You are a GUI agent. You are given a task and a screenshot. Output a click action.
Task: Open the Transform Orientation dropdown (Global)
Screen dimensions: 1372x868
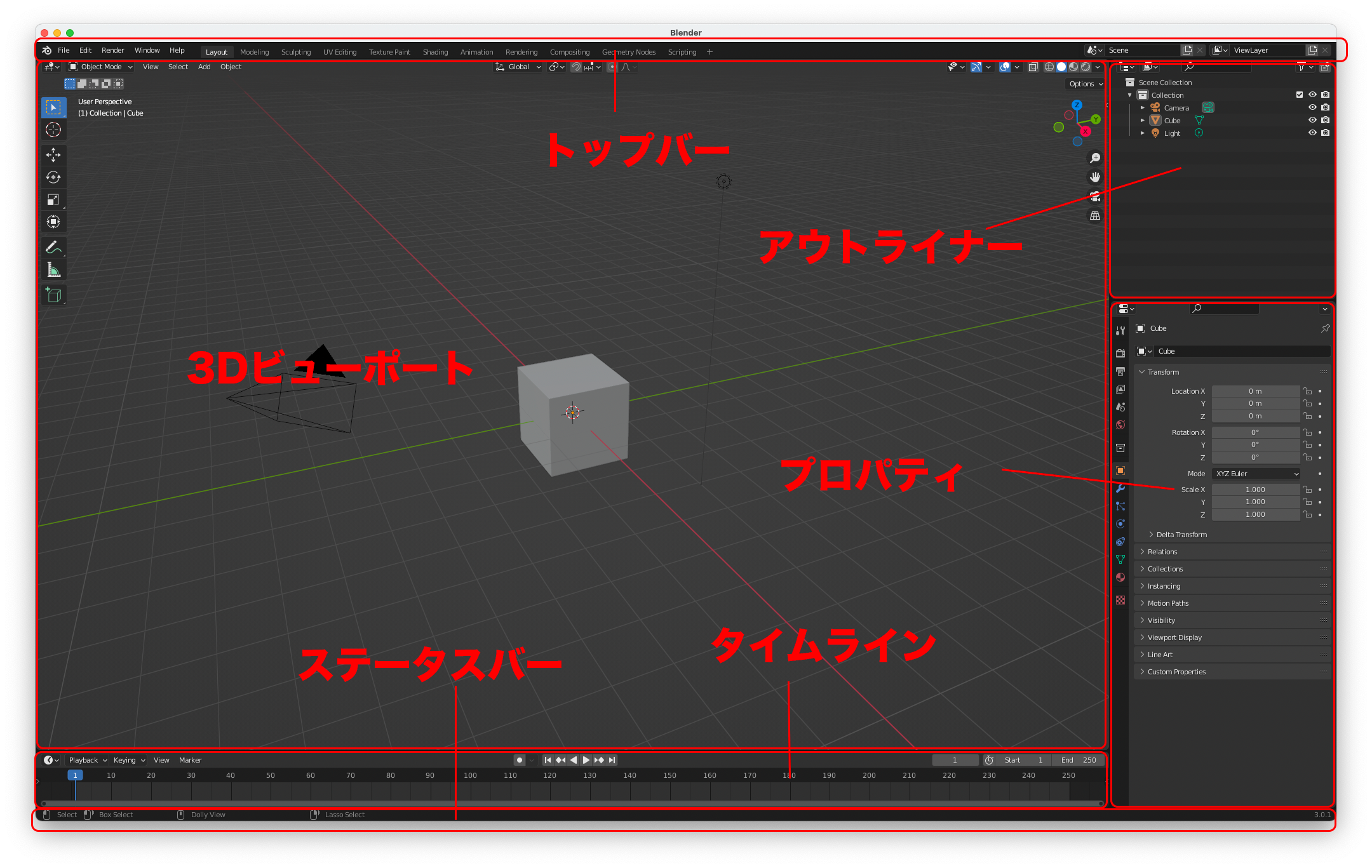(x=518, y=67)
